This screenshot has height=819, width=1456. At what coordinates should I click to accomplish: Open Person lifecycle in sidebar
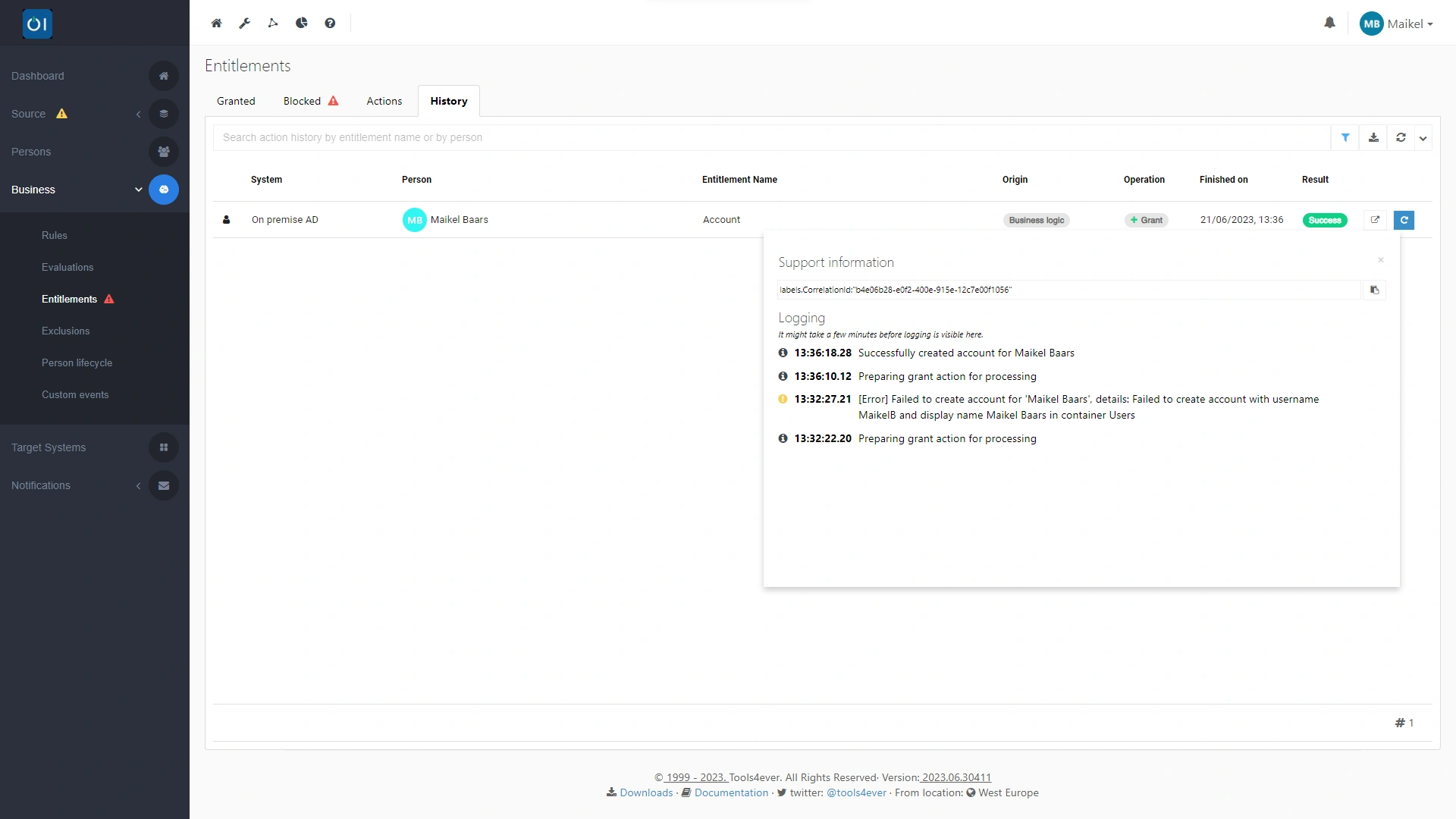[77, 362]
